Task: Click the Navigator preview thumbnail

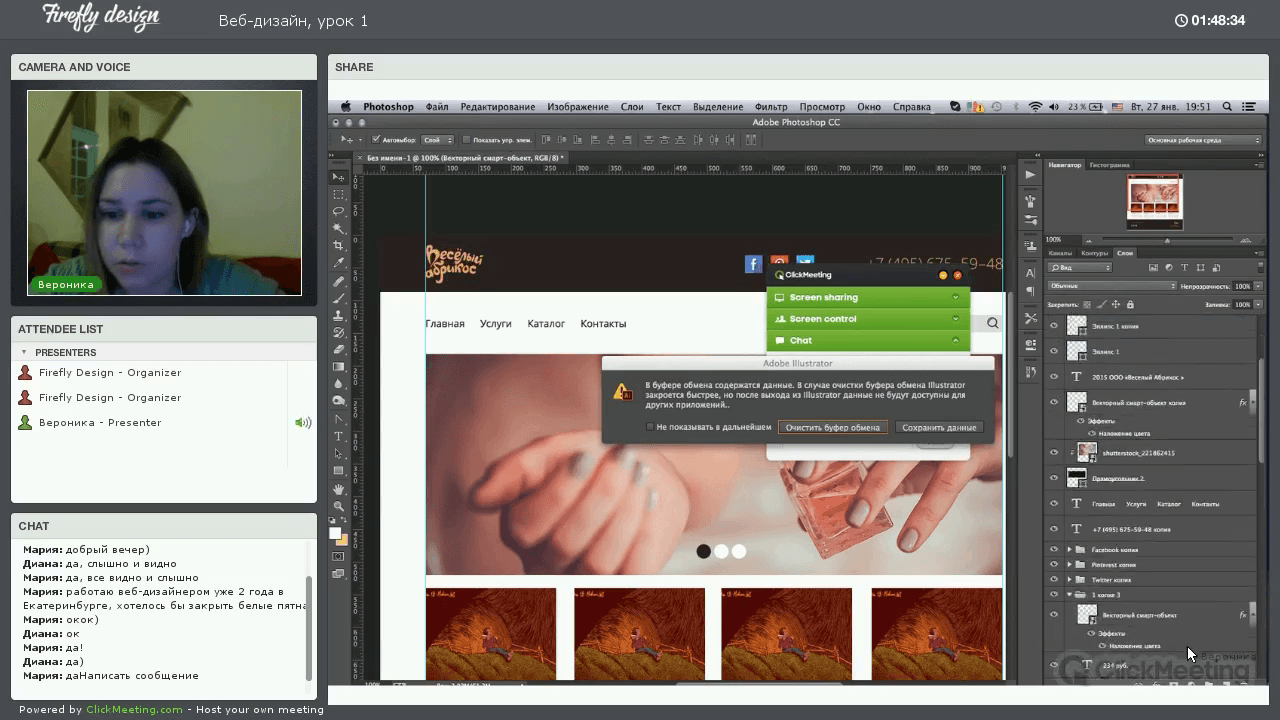Action: coord(1154,200)
